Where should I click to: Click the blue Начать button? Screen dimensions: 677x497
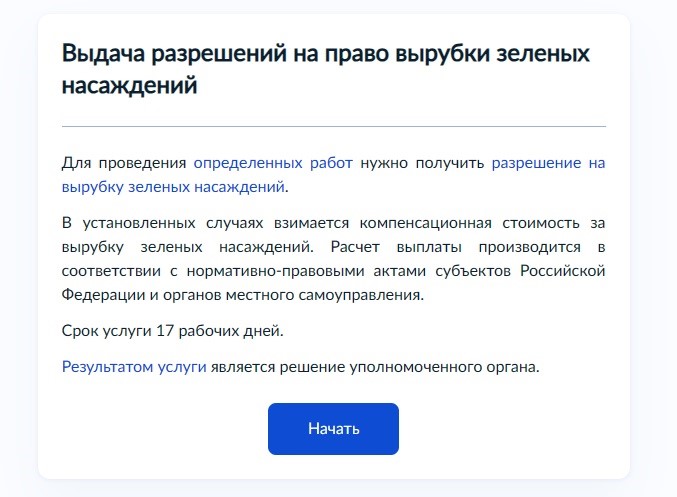click(333, 429)
